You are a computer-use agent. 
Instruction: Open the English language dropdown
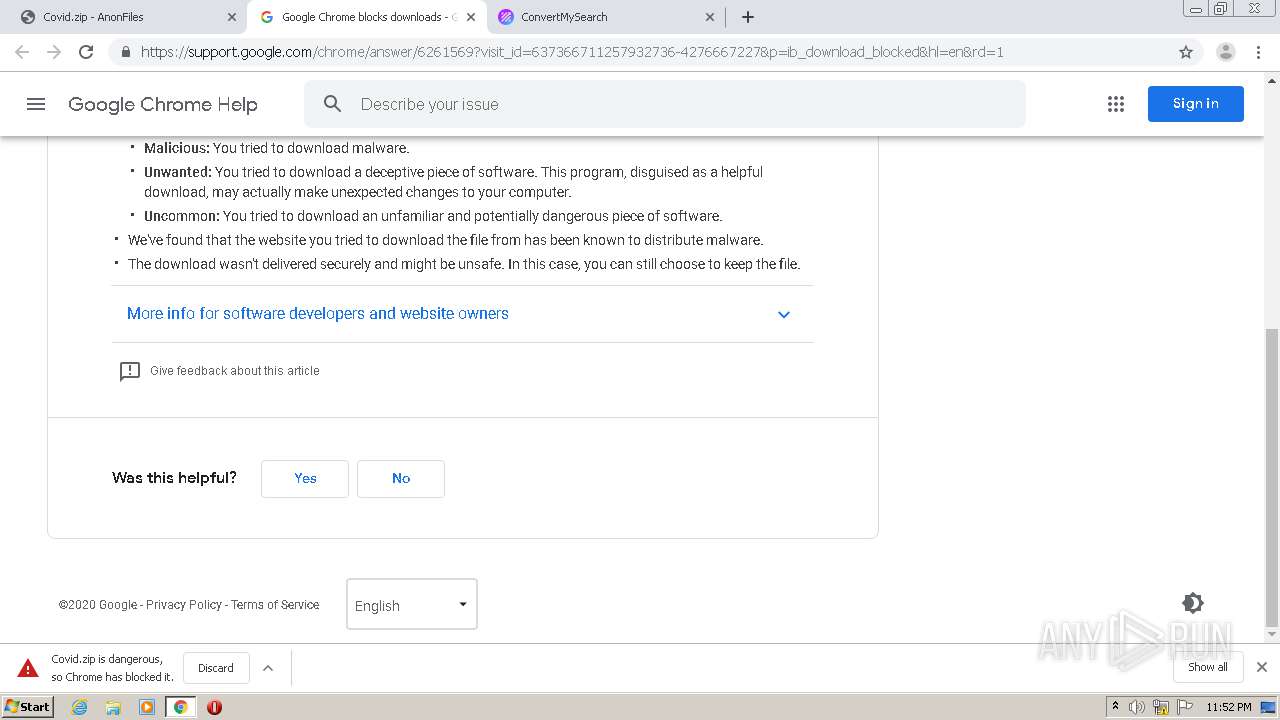(412, 604)
